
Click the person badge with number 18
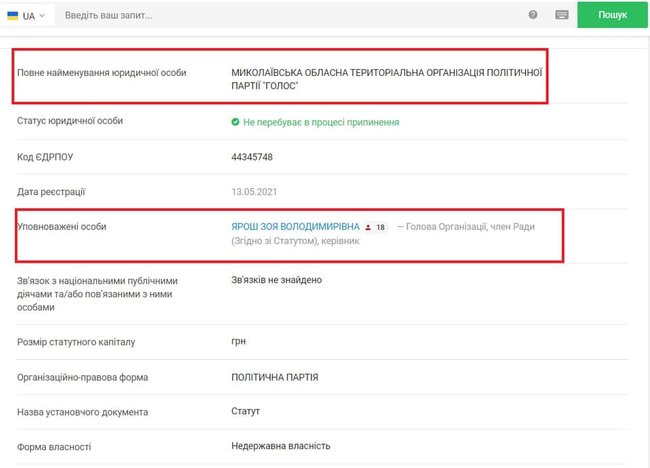376,227
